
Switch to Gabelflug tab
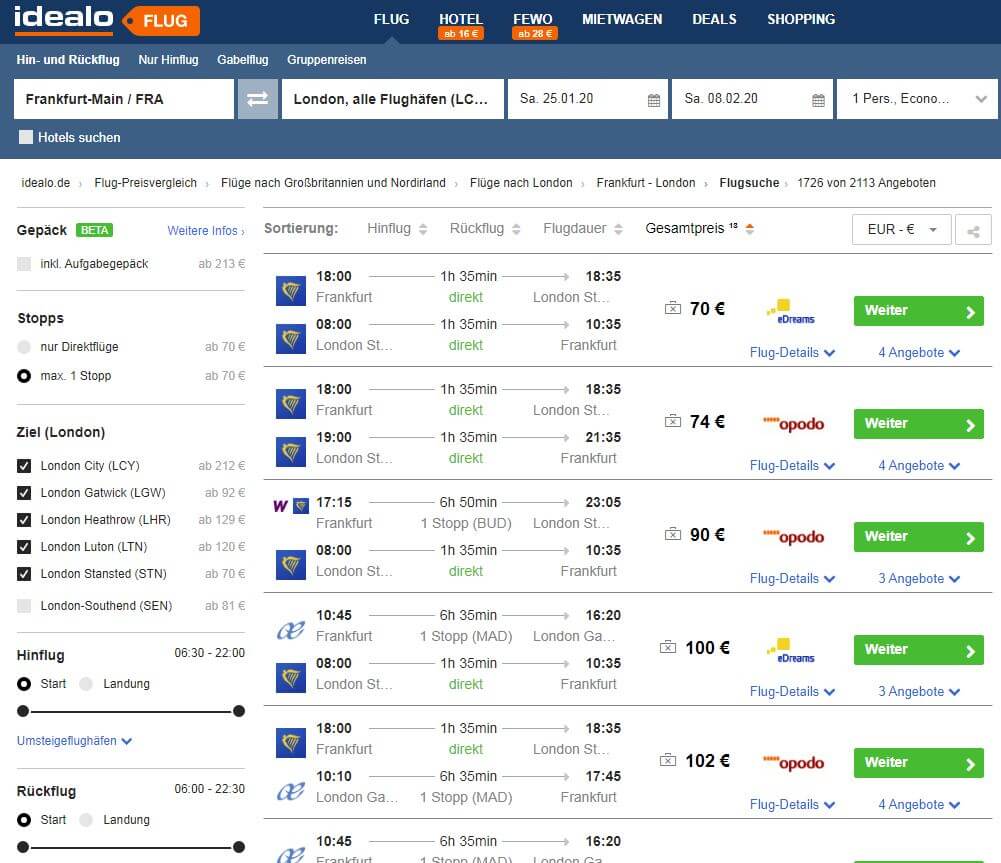pyautogui.click(x=243, y=59)
